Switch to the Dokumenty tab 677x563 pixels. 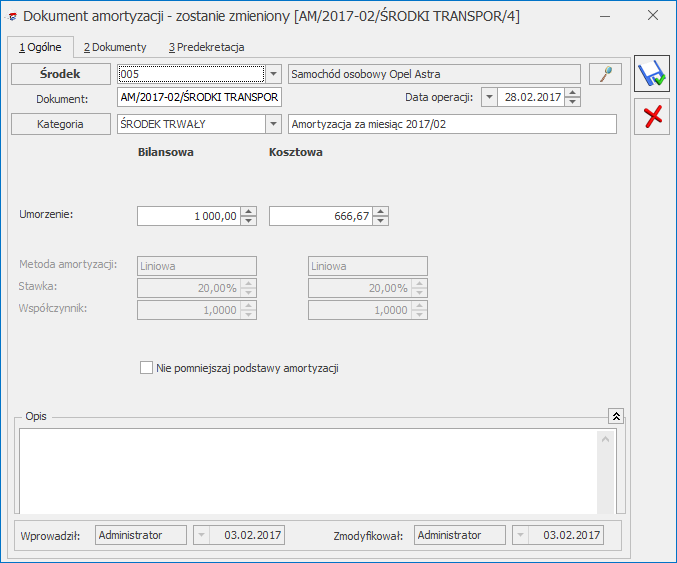click(x=115, y=47)
